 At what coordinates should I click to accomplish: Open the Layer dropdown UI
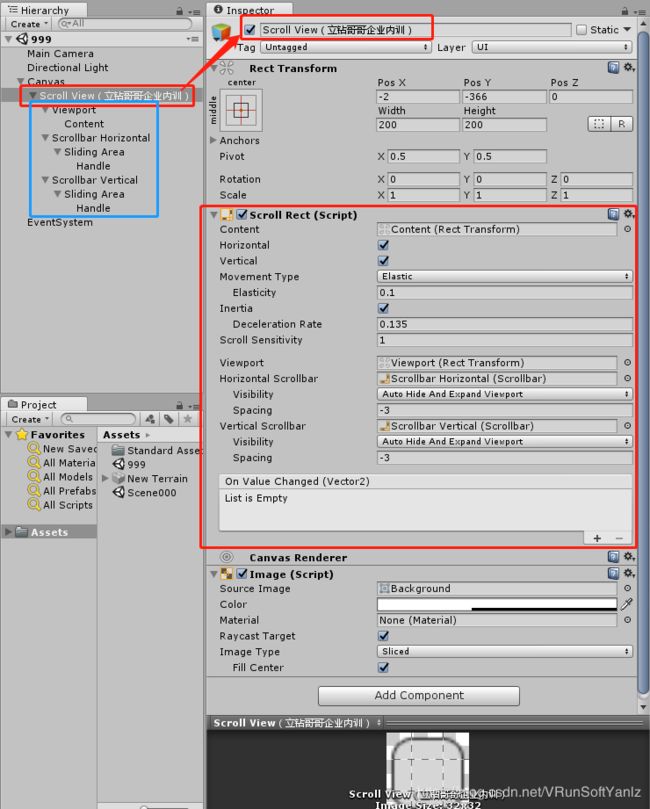pyautogui.click(x=552, y=47)
